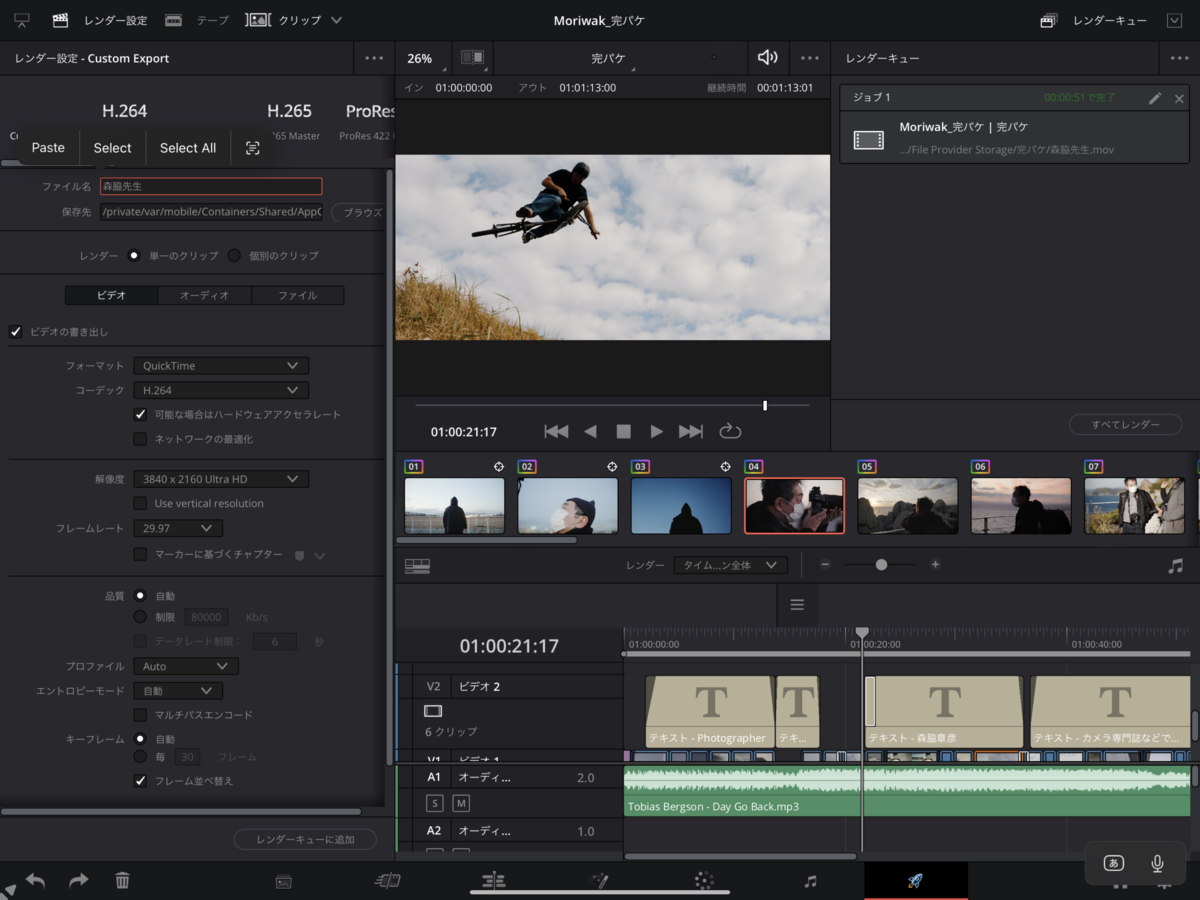1200x900 pixels.
Task: Open the Format dropdown showing QuickTime
Action: point(220,366)
